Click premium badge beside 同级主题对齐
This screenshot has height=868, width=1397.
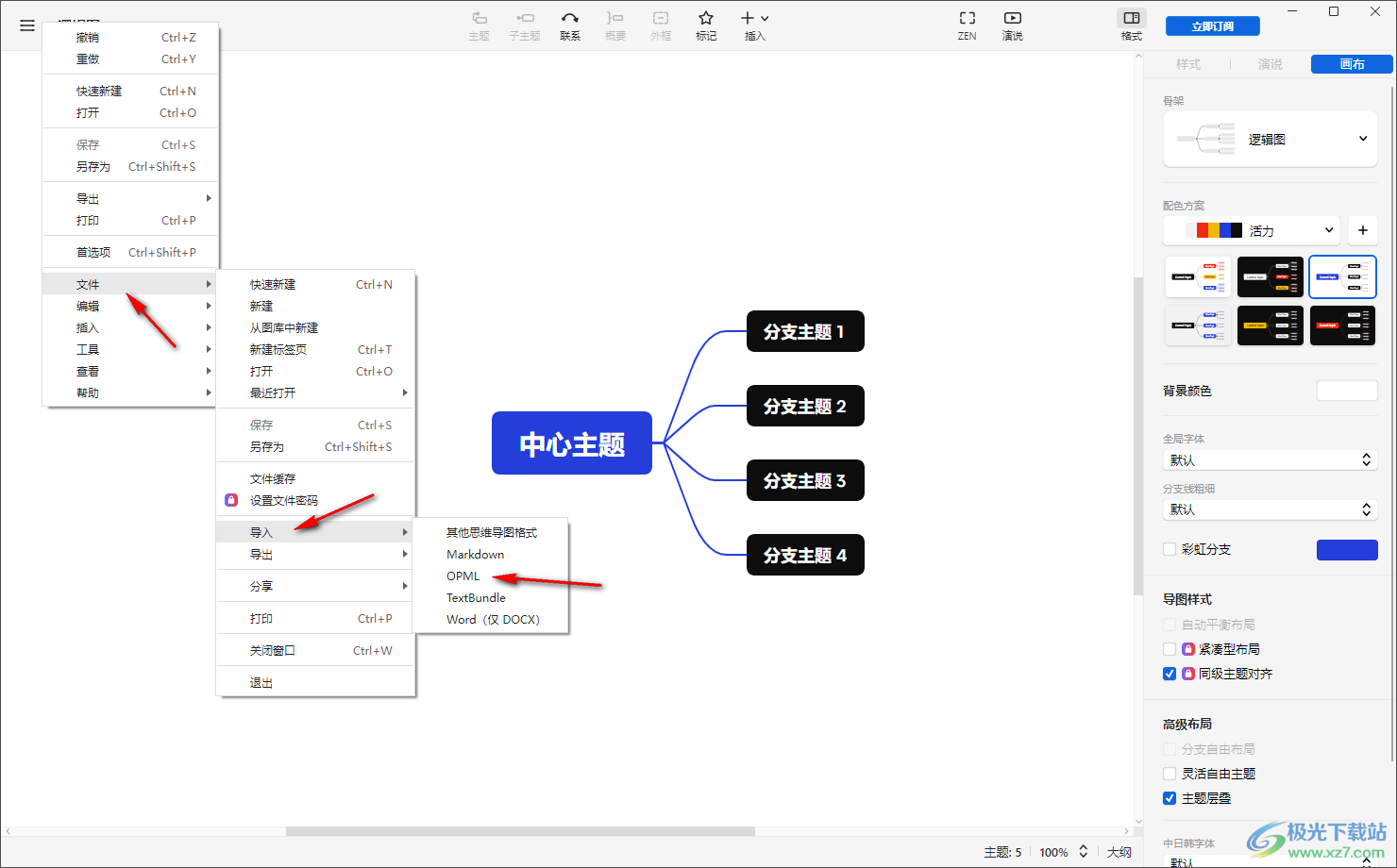pos(1188,674)
